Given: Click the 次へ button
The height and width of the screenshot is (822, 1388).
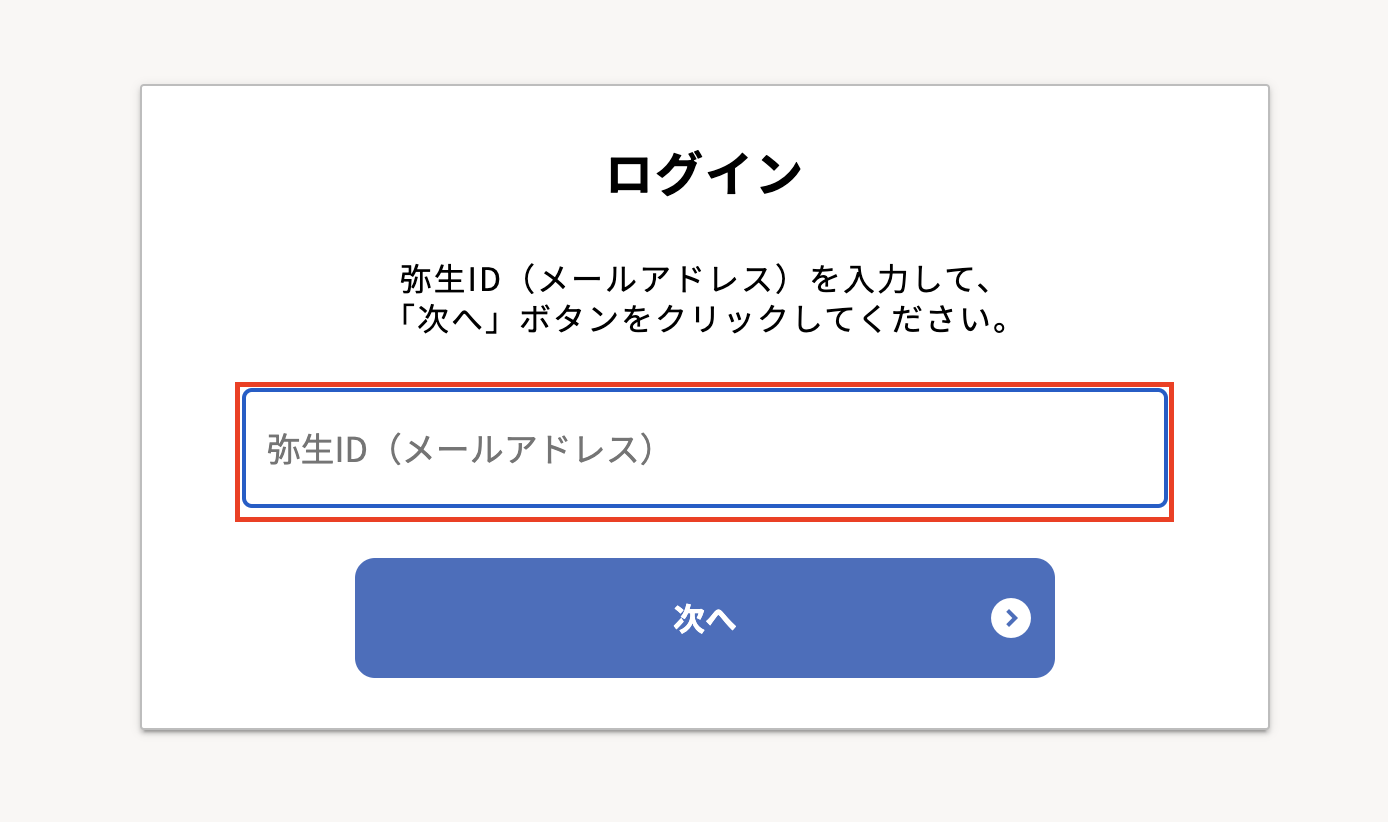Looking at the screenshot, I should click(x=704, y=618).
